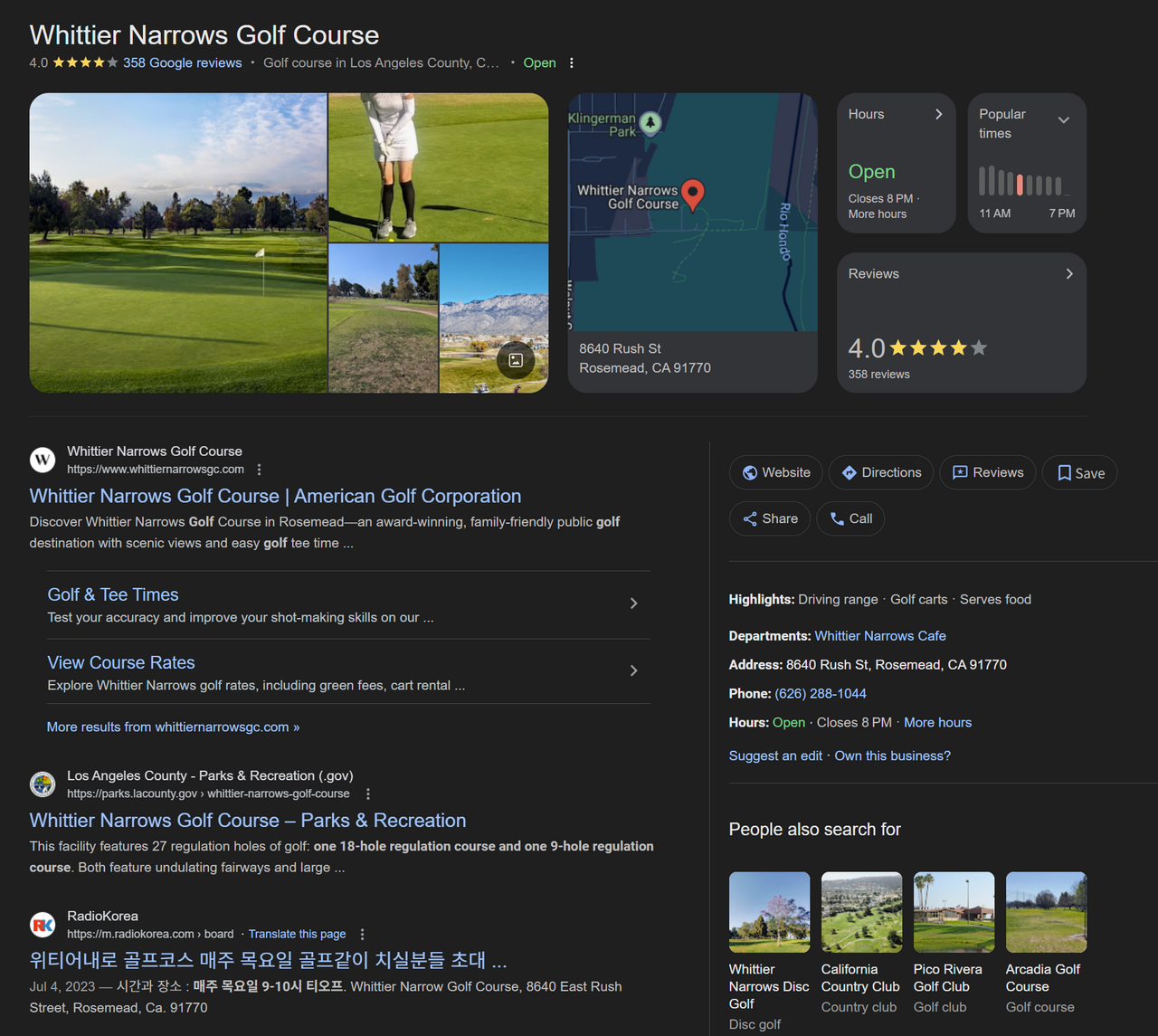This screenshot has width=1158, height=1036.
Task: Open Arcadia Golf Course thumbnail
Action: (x=1047, y=912)
